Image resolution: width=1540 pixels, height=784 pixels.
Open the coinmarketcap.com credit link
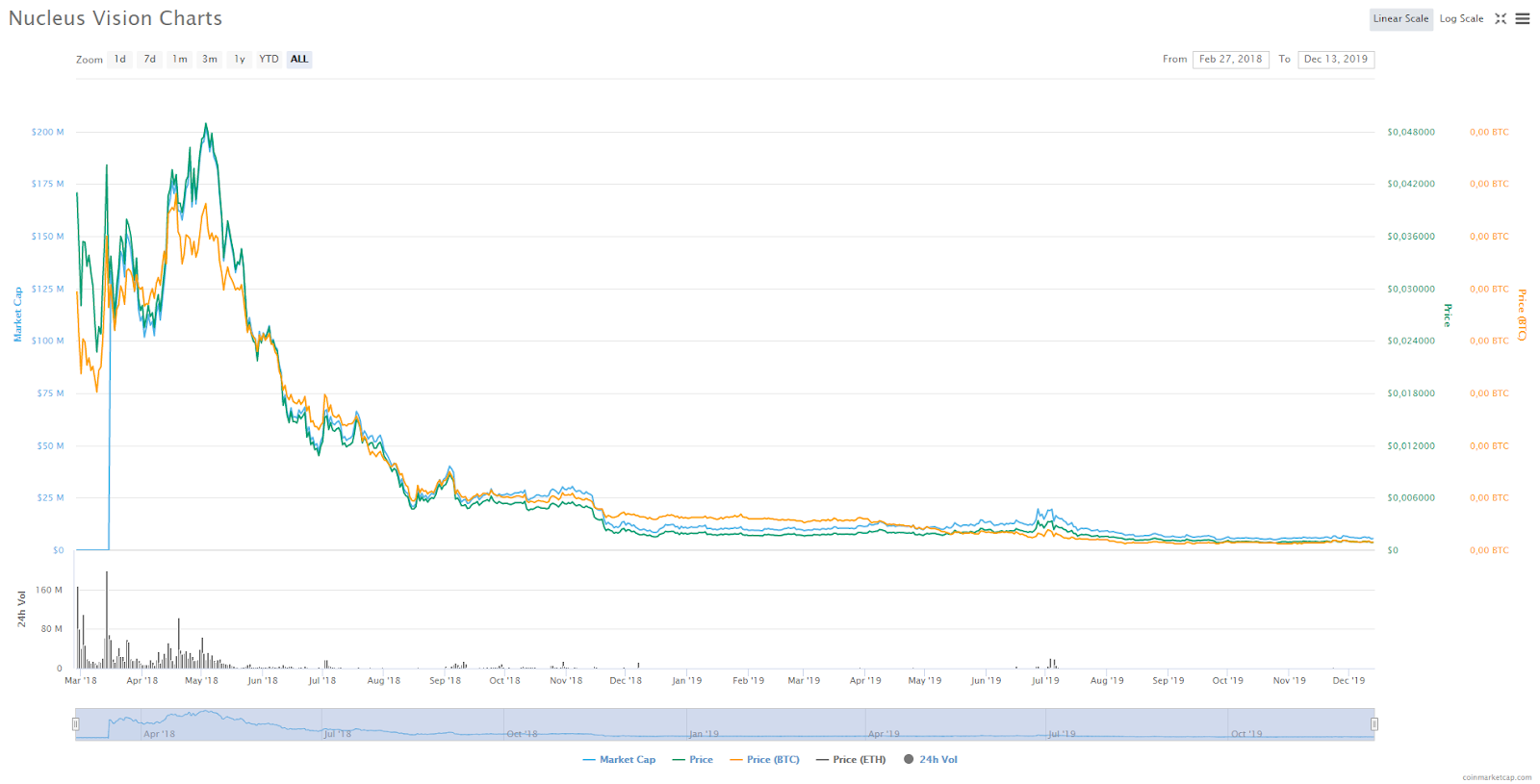(x=1497, y=777)
